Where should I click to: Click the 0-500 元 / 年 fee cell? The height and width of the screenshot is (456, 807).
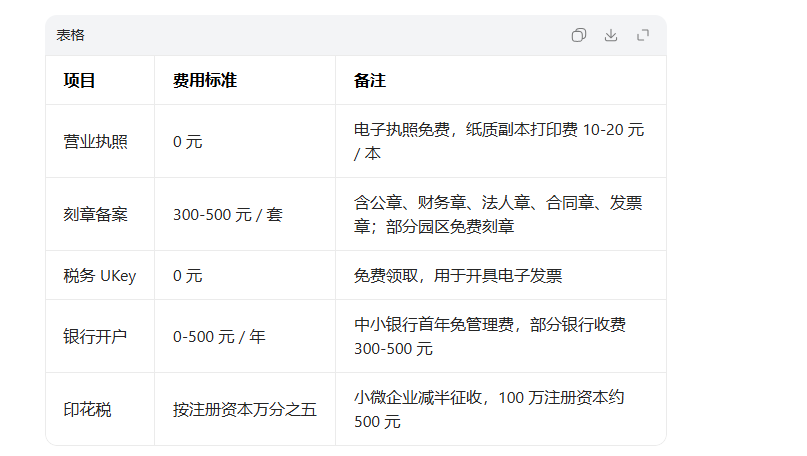click(219, 337)
